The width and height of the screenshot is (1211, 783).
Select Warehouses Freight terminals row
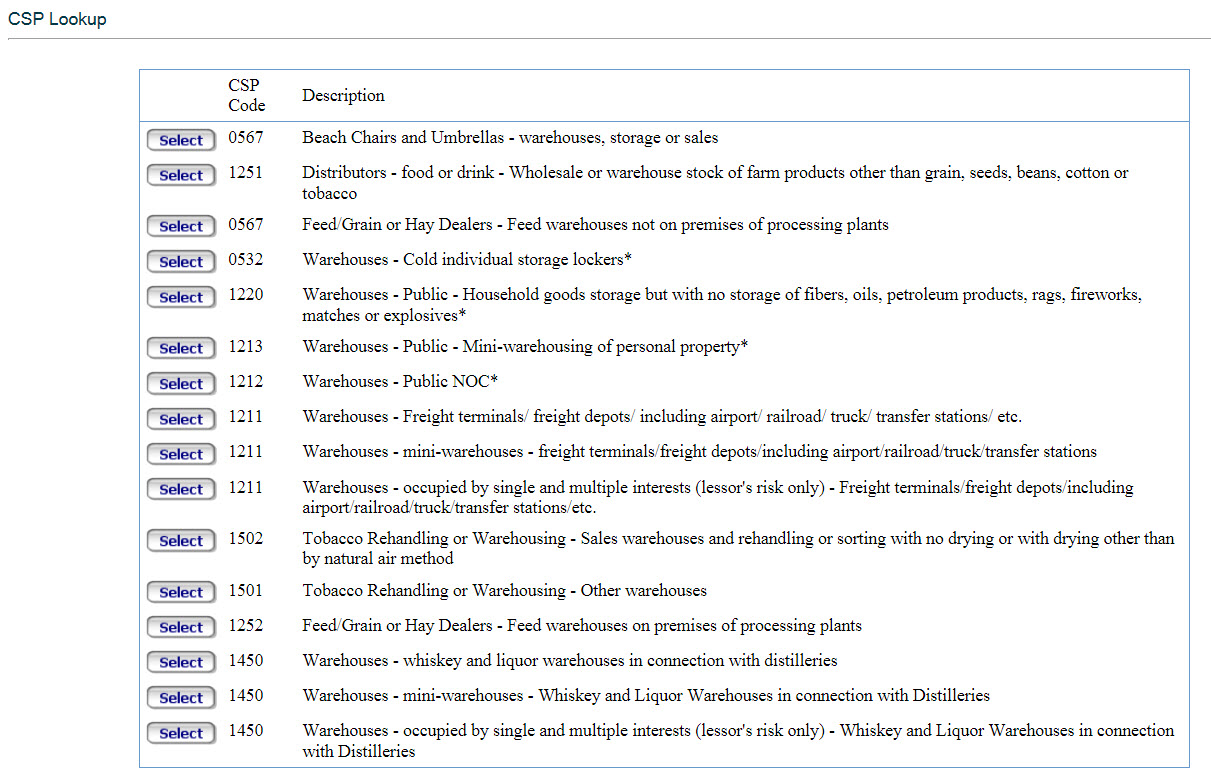point(181,419)
